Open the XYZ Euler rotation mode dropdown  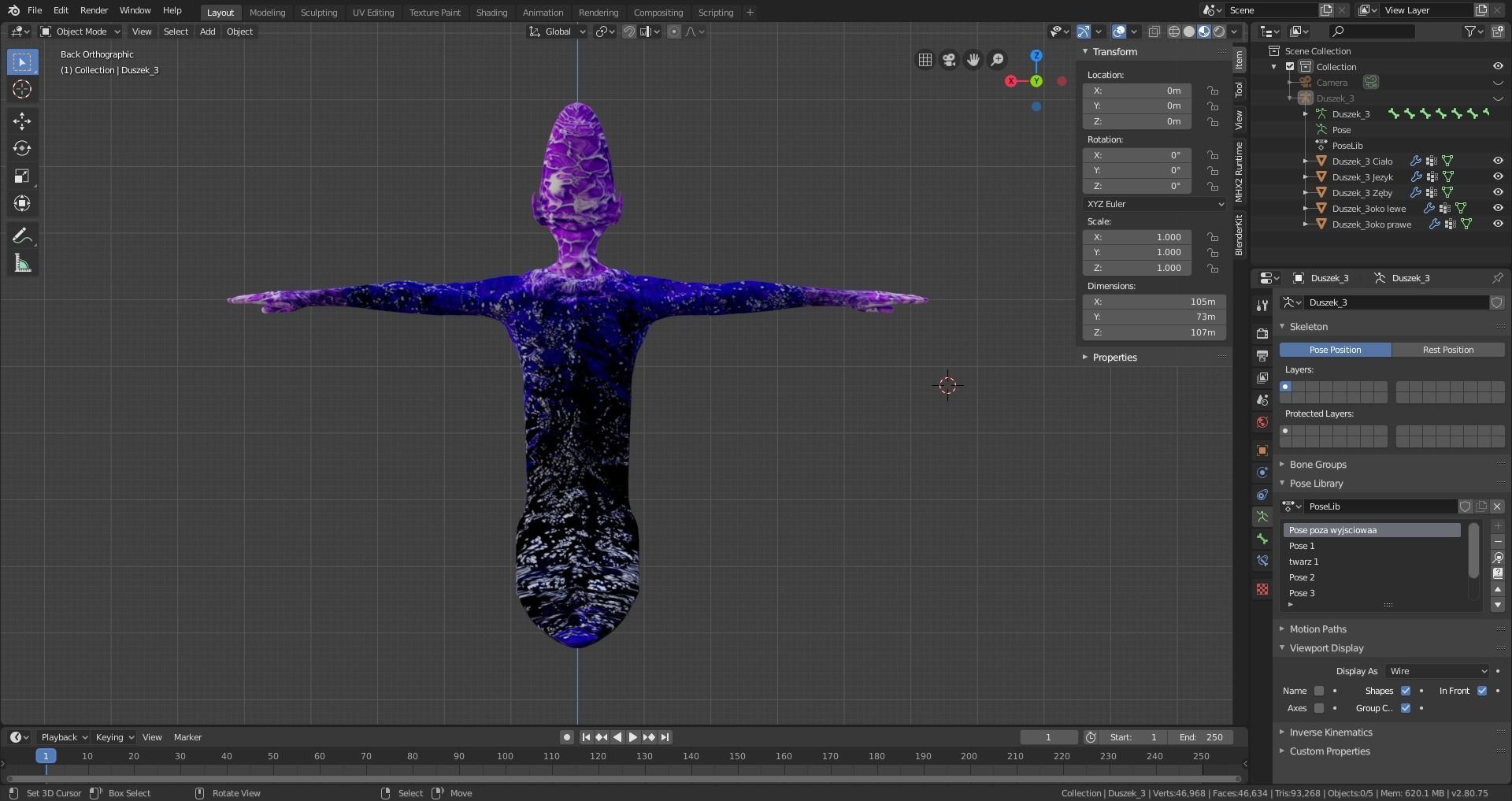(x=1154, y=204)
